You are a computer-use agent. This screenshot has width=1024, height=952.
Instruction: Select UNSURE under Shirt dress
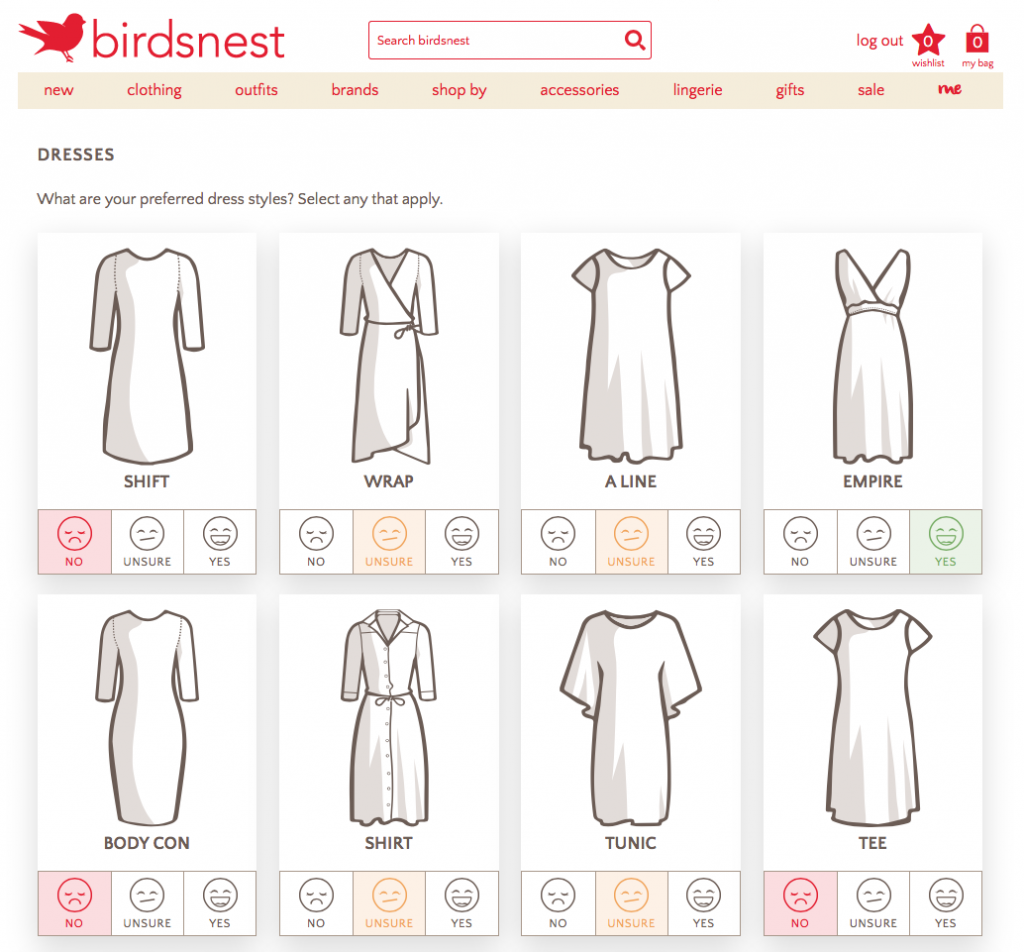(389, 904)
